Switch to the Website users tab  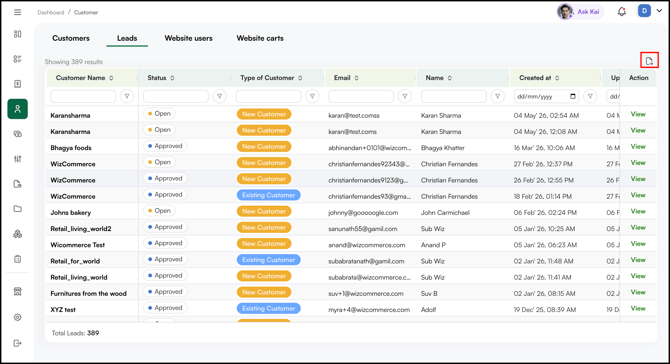(188, 38)
